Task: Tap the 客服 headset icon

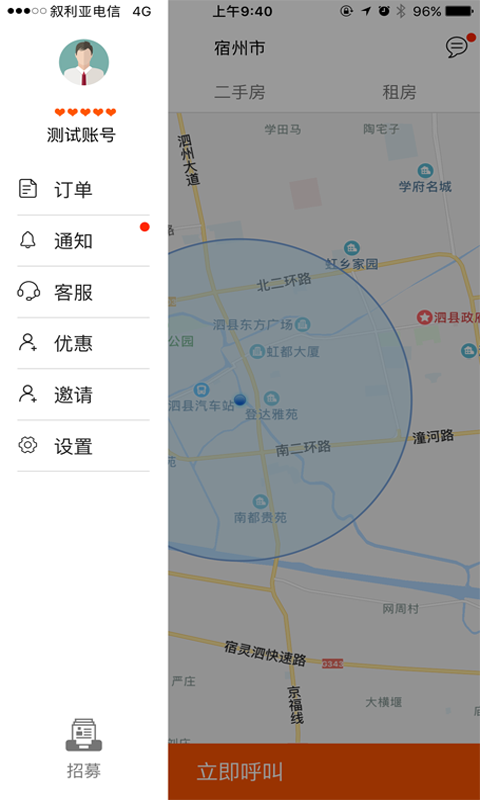Action: pyautogui.click(x=29, y=292)
